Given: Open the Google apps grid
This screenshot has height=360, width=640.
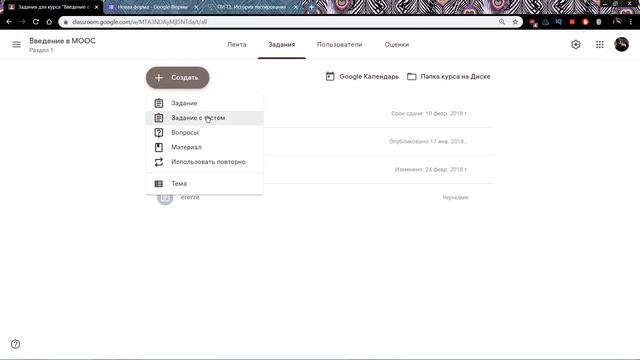Looking at the screenshot, I should tap(600, 44).
